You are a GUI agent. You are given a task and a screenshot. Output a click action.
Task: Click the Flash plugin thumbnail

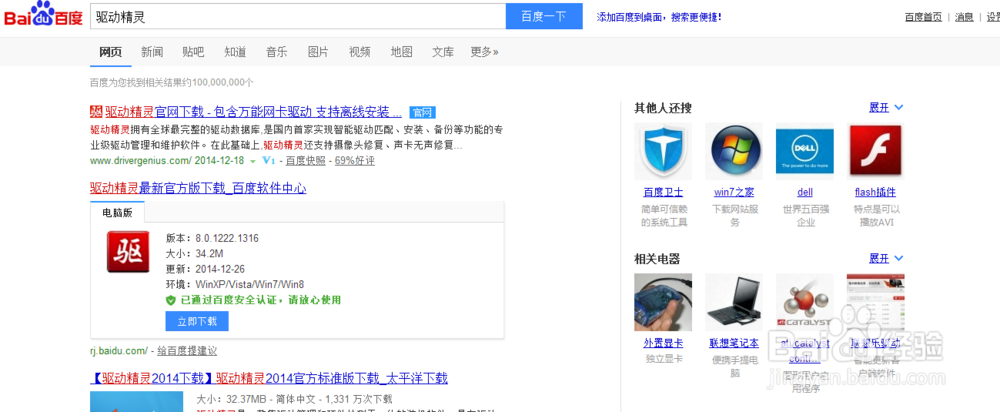tap(875, 151)
